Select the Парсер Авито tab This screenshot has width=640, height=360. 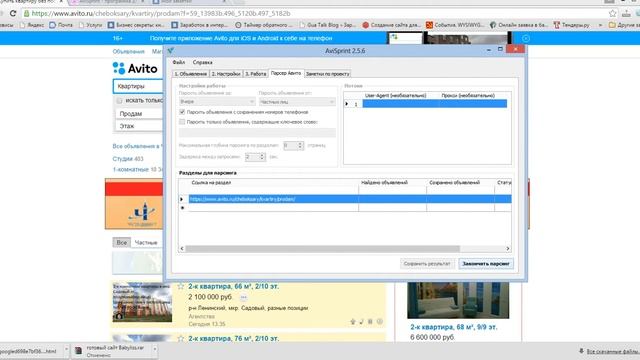(x=286, y=73)
